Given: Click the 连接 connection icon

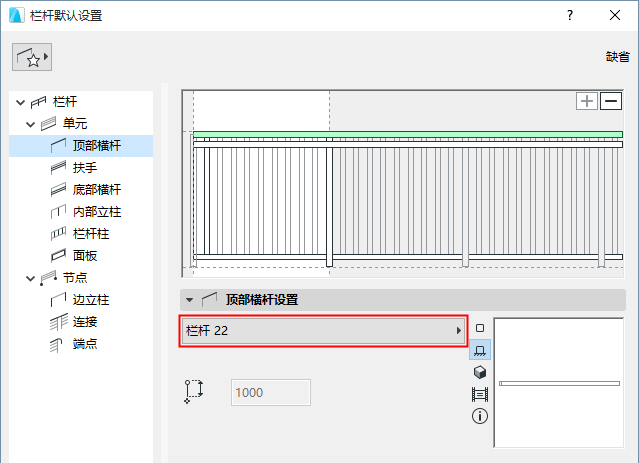Looking at the screenshot, I should click(59, 322).
